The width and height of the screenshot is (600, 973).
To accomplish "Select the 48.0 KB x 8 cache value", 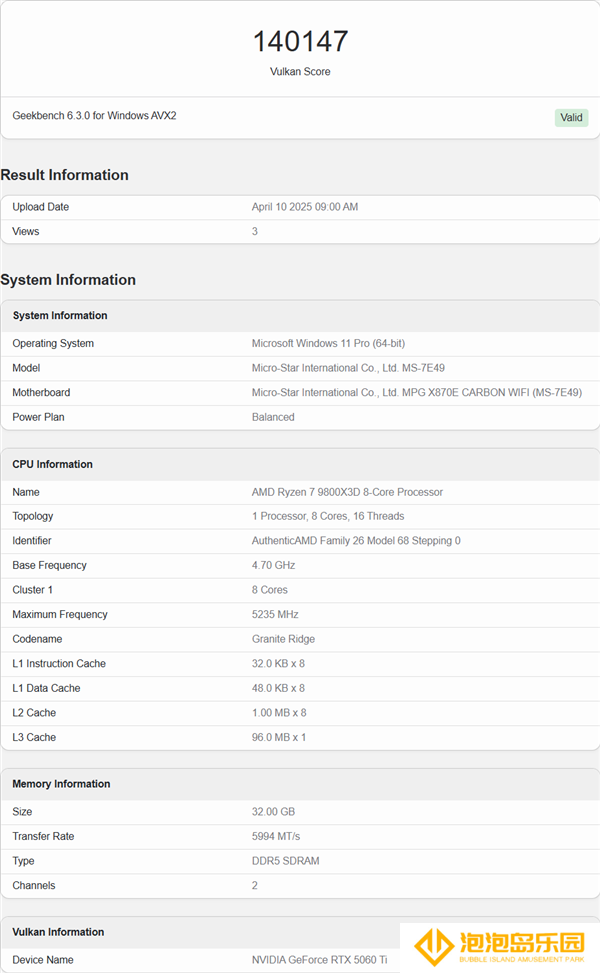I will [x=278, y=688].
